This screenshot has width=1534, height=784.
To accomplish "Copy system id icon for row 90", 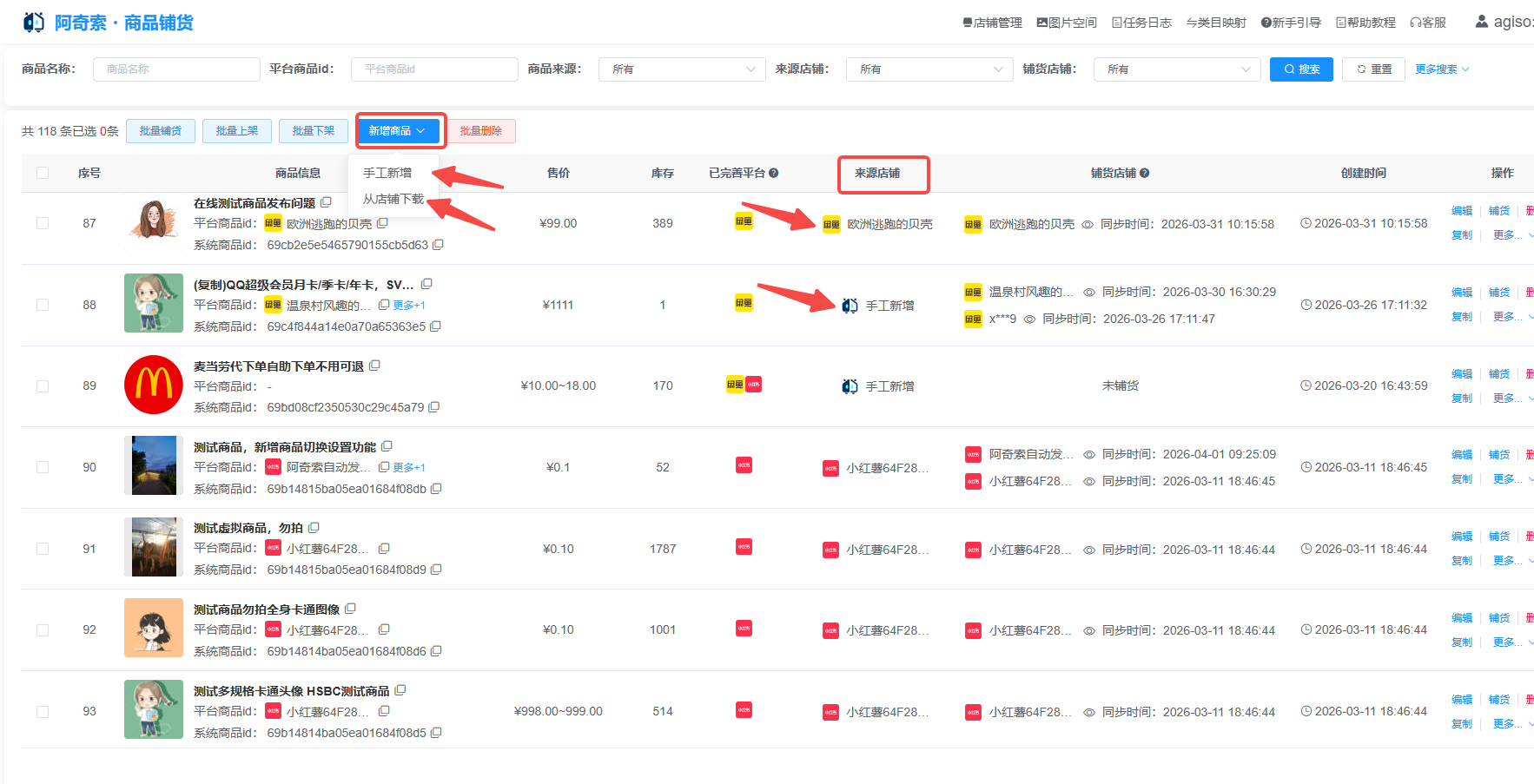I will pos(436,489).
